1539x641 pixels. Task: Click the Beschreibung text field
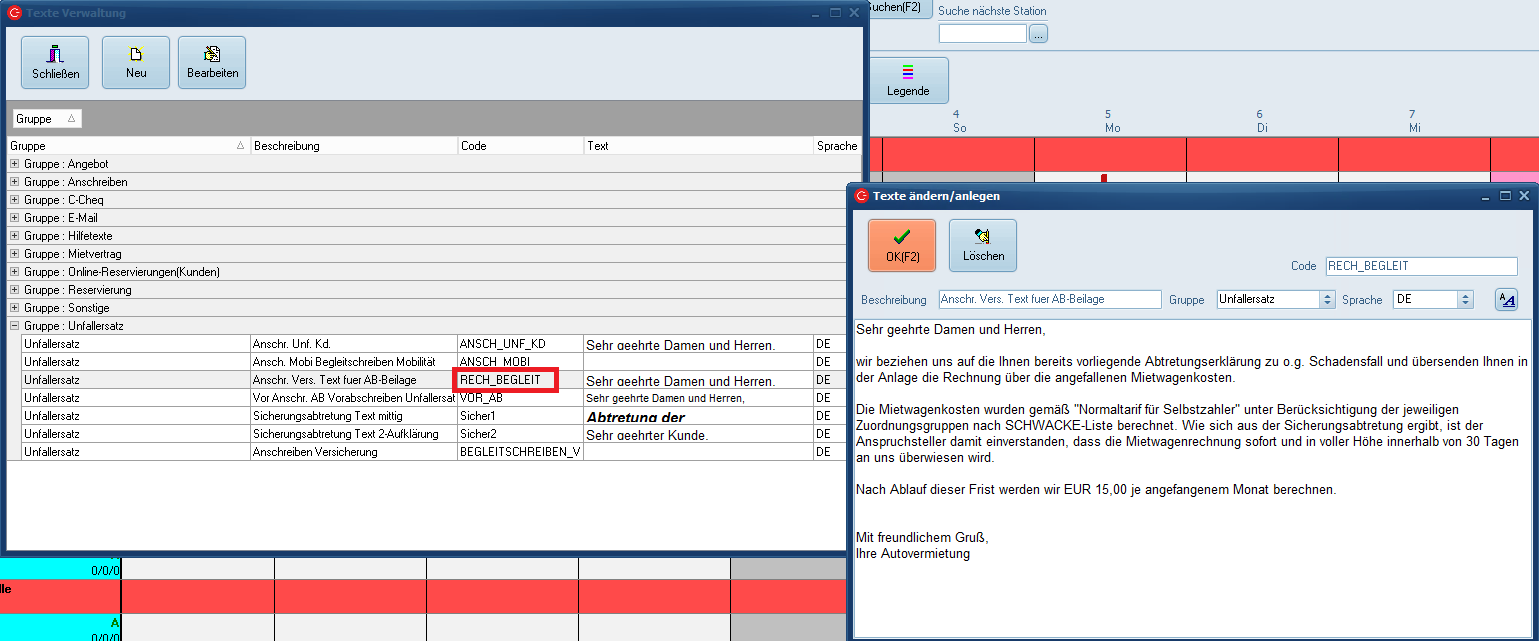coord(1049,300)
